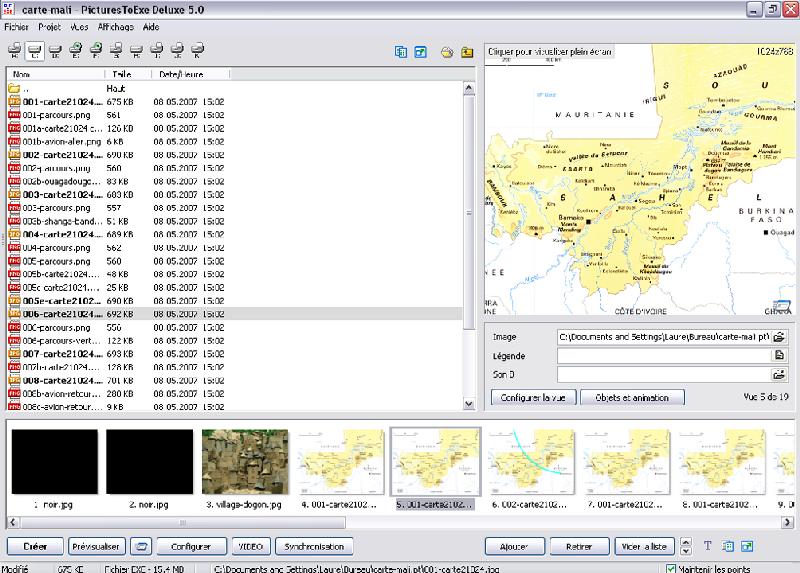800x573 pixels.
Task: Select slide 1 noir.jpg thumbnail
Action: (55, 461)
